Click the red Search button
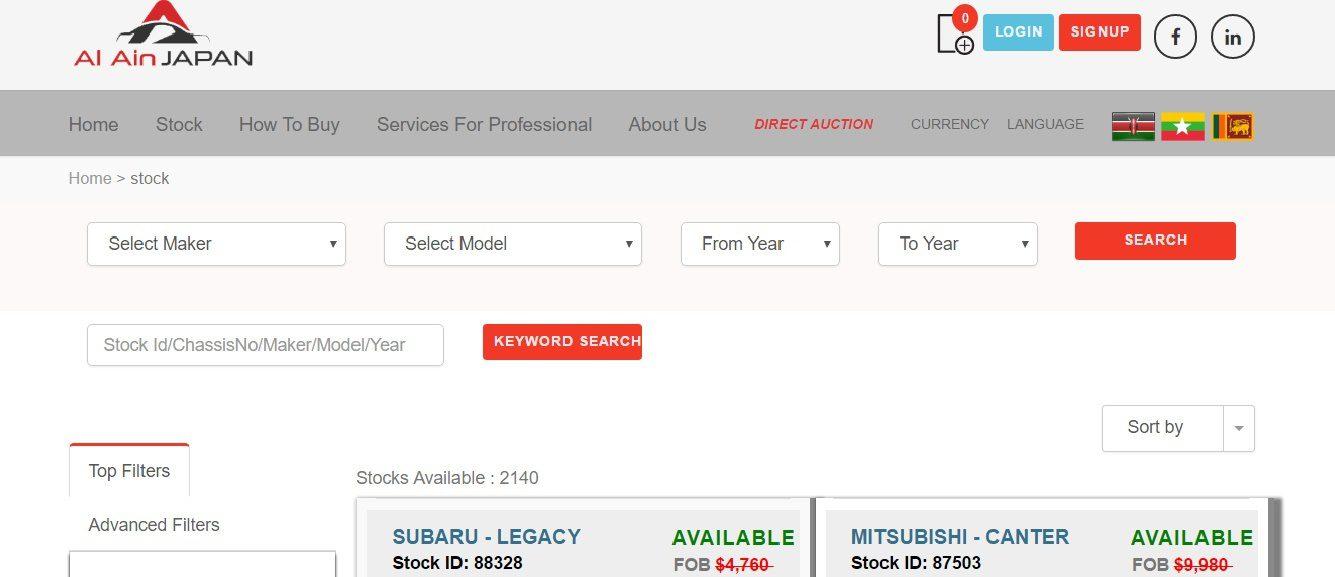This screenshot has width=1335, height=577. click(x=1155, y=241)
